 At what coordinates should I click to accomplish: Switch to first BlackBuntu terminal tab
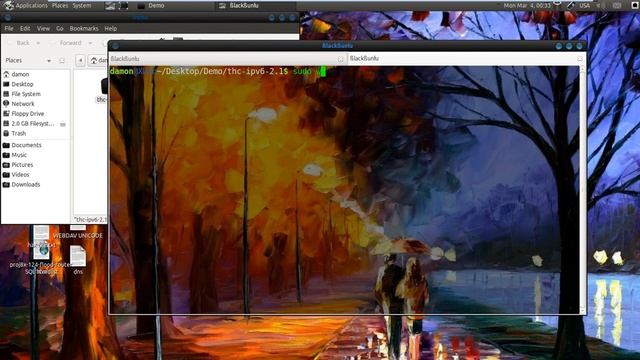pos(227,59)
